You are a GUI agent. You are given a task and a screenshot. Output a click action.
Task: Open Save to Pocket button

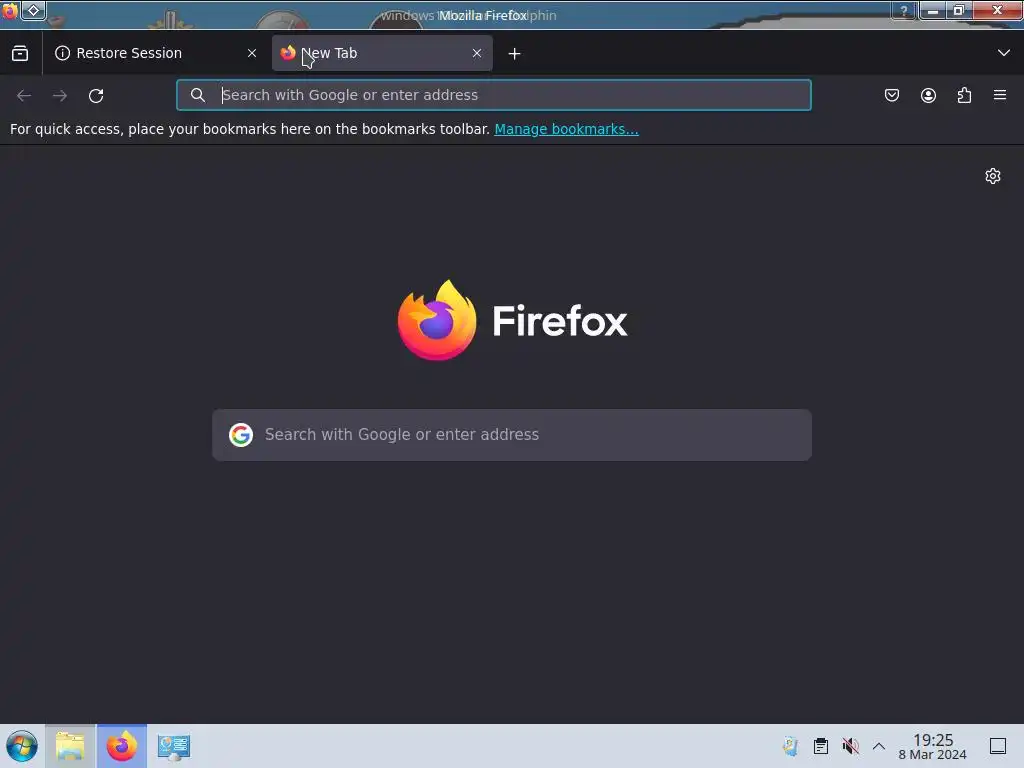click(892, 95)
